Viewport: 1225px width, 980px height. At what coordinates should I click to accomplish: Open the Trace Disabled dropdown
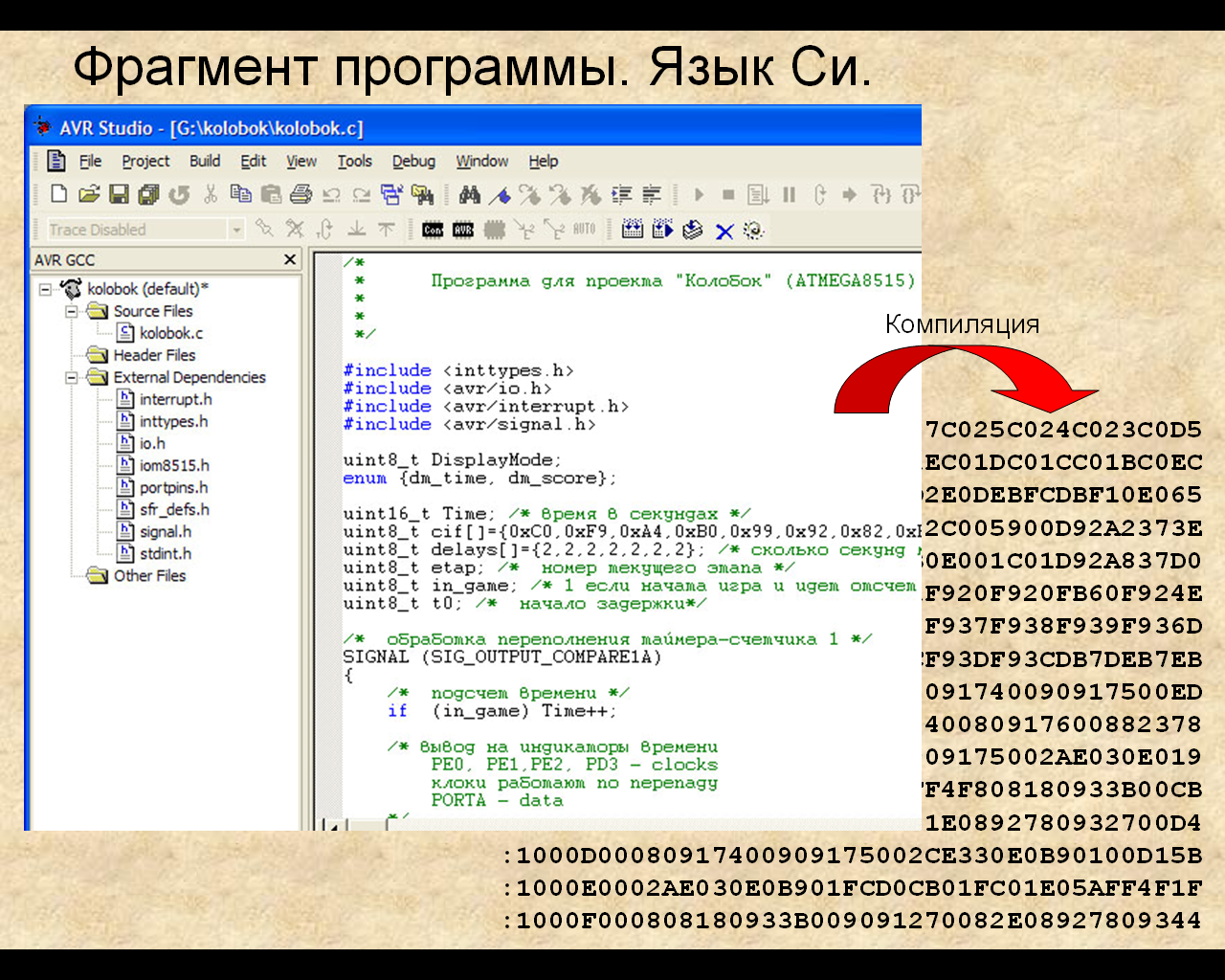pos(236,230)
